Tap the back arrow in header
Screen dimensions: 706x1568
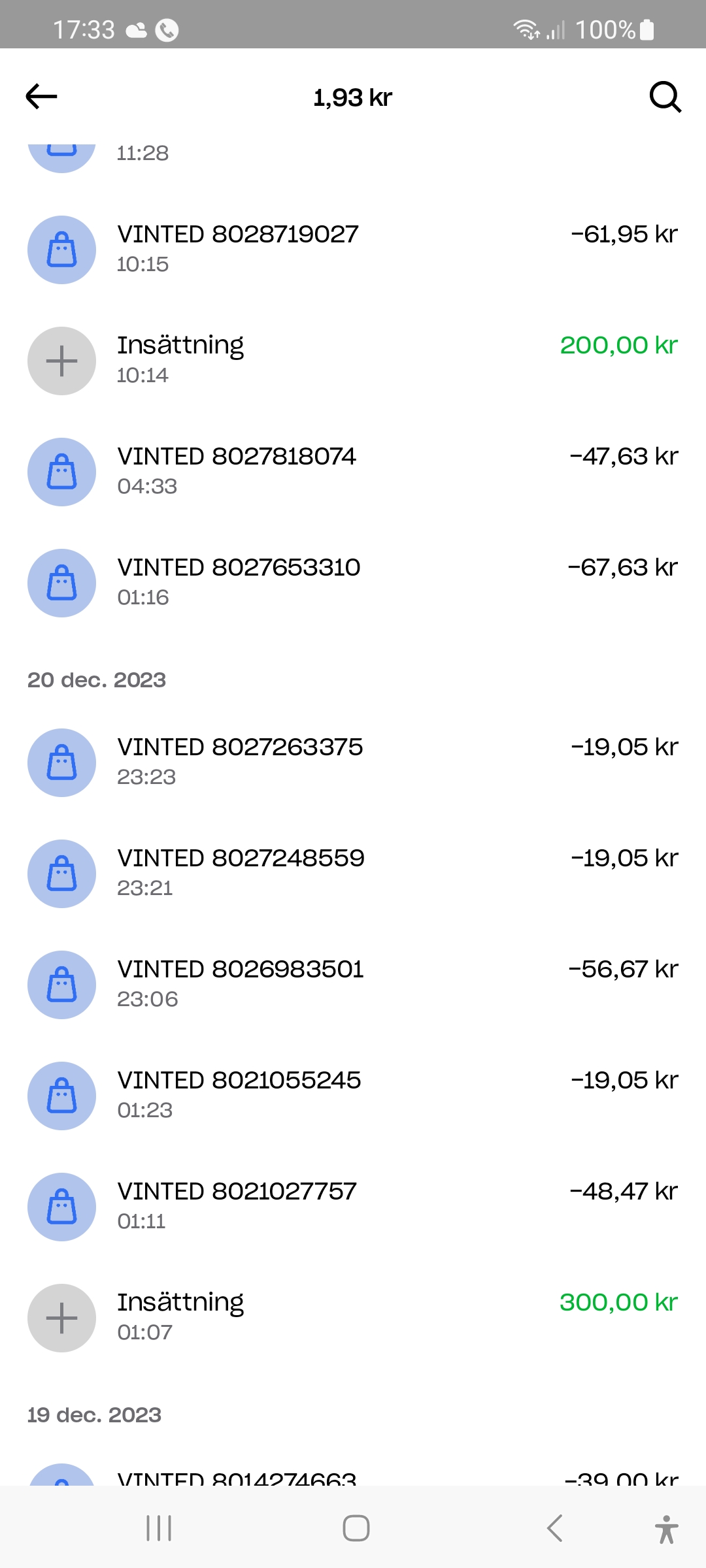pyautogui.click(x=42, y=97)
